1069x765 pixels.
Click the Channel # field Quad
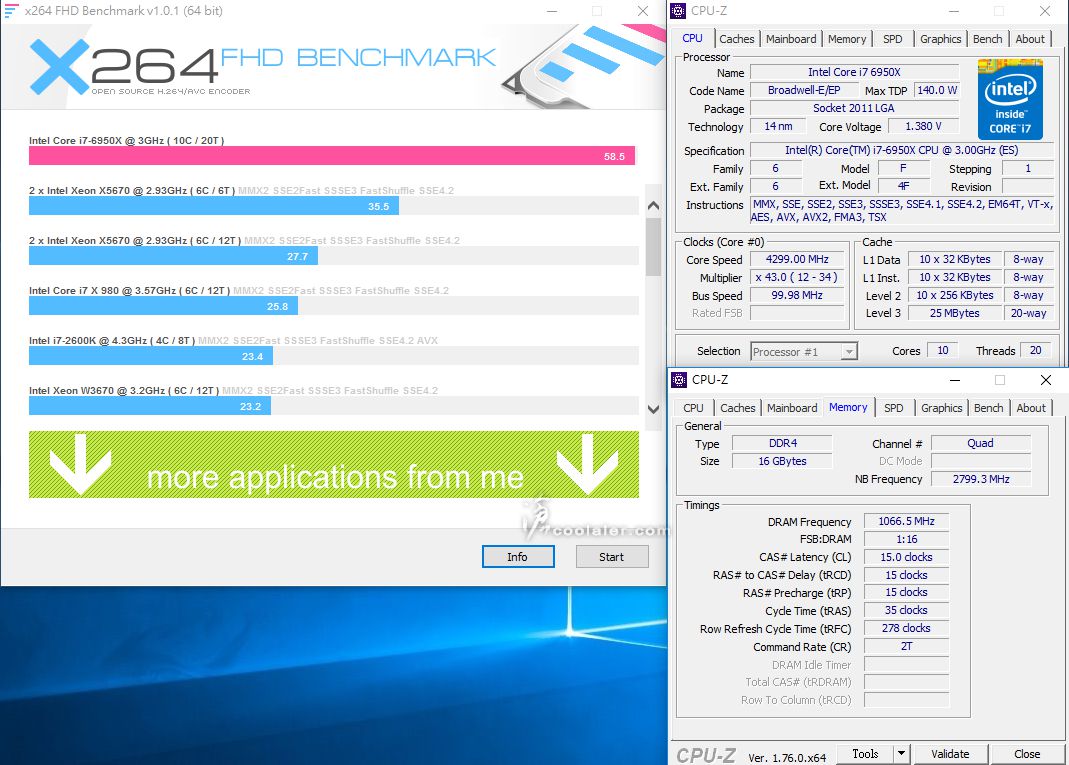click(980, 443)
